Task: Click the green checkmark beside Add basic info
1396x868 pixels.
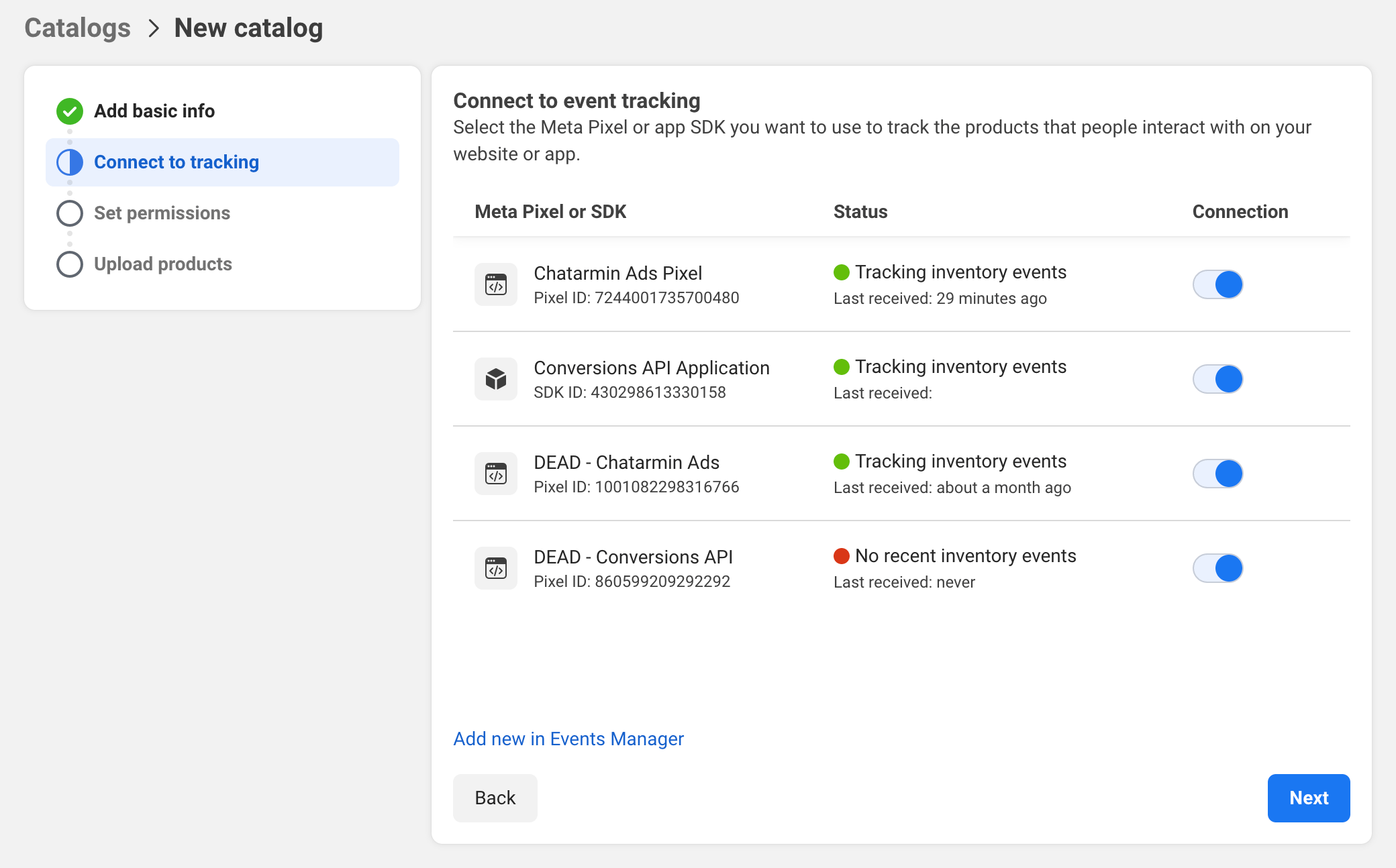Action: (70, 111)
